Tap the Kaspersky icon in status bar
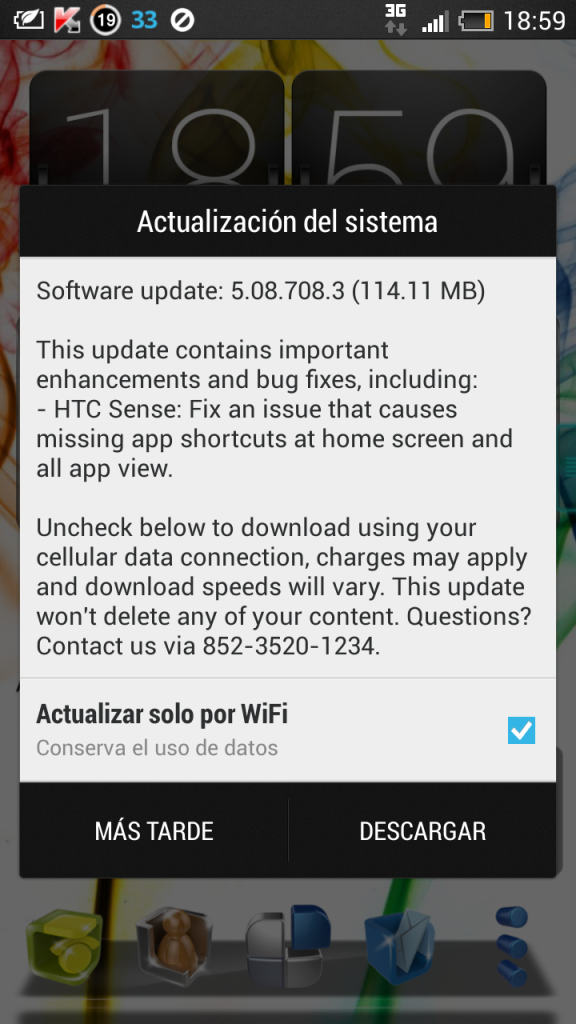Image resolution: width=576 pixels, height=1024 pixels. (66, 20)
